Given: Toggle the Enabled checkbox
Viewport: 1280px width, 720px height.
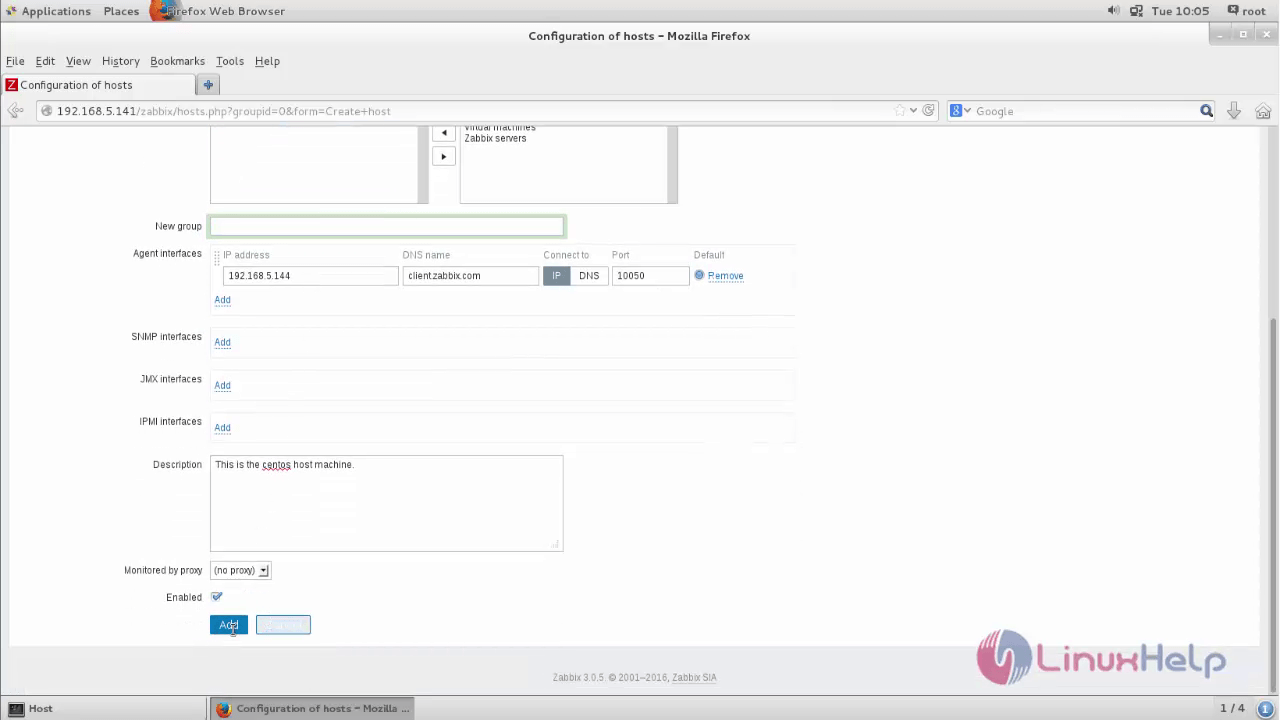Looking at the screenshot, I should (217, 597).
